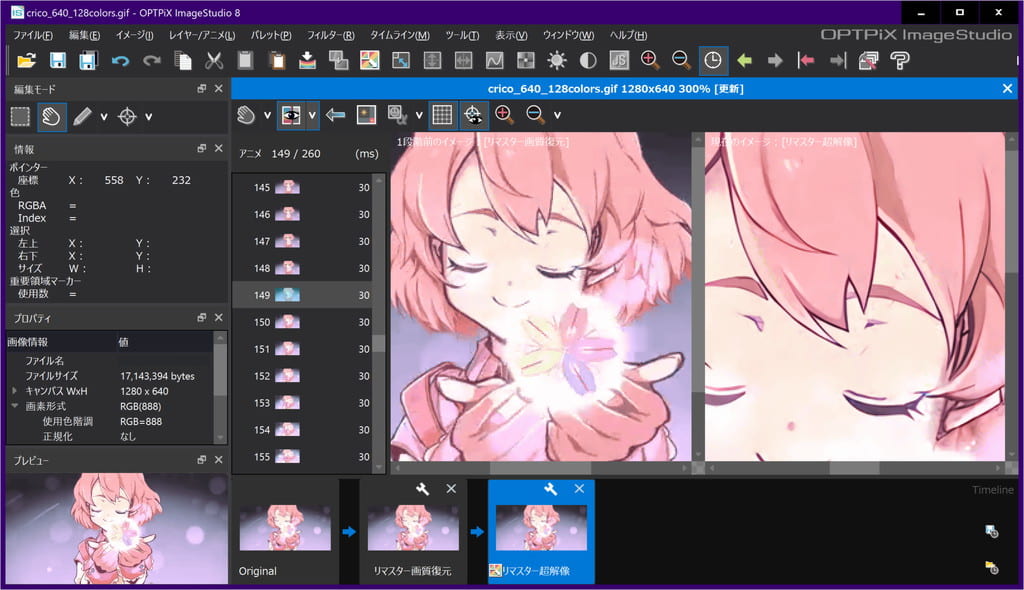Jump to first step red arrow icon
The width and height of the screenshot is (1024, 590).
806,61
